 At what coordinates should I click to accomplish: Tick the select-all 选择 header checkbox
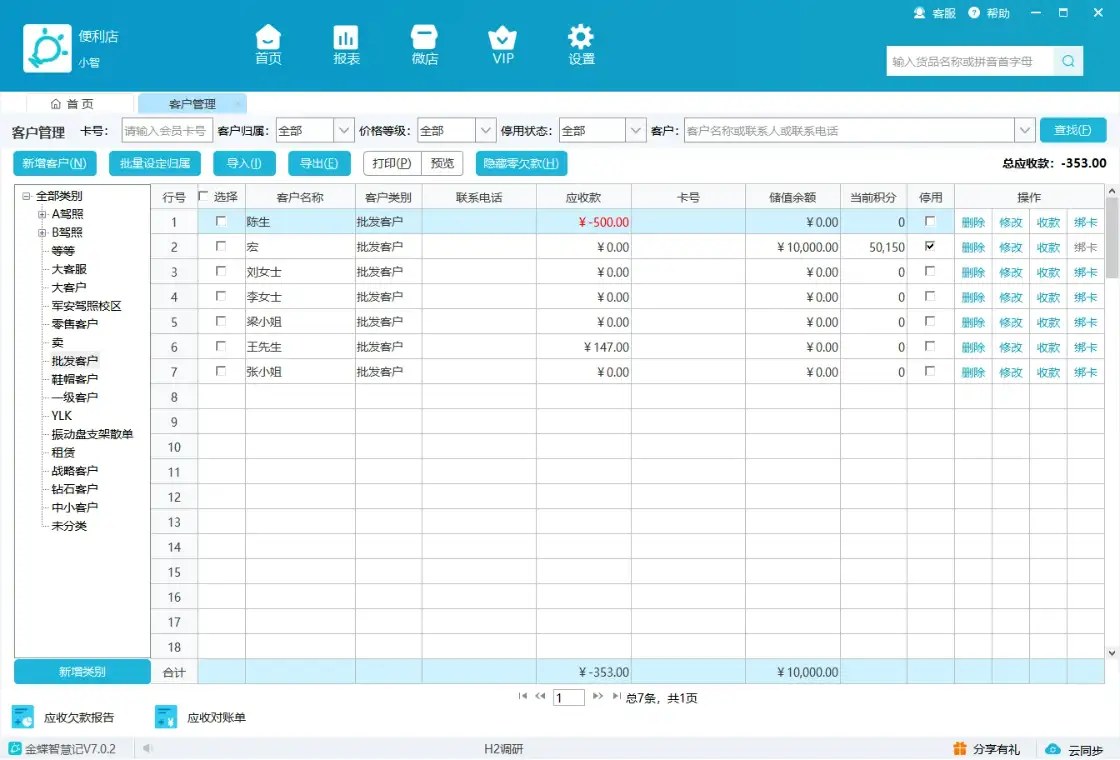[x=204, y=196]
